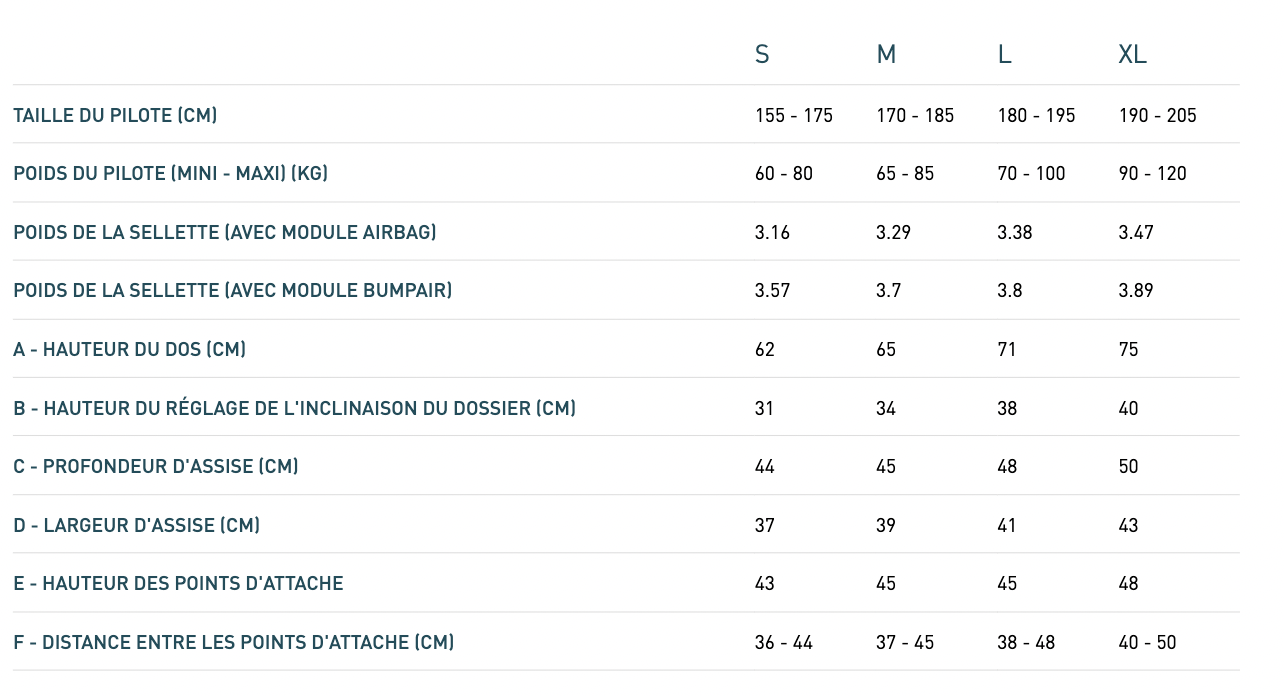Select the A - Hauteur du dos label
The width and height of the screenshot is (1284, 696).
tap(129, 350)
